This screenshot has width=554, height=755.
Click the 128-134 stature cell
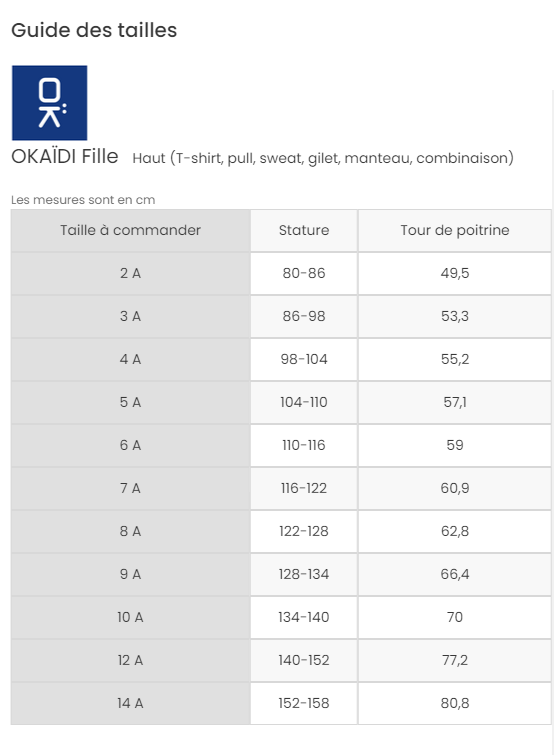coord(304,574)
